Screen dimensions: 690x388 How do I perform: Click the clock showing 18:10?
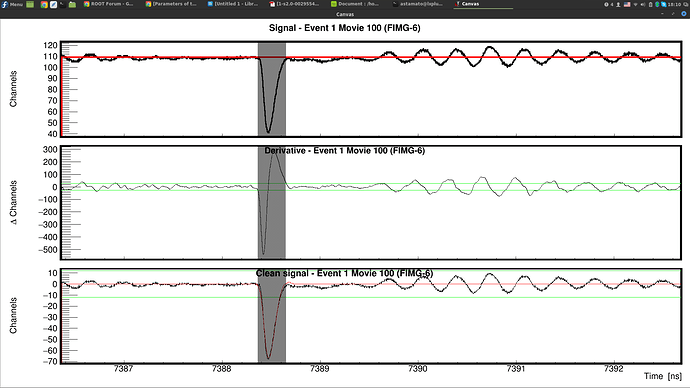coord(674,4)
